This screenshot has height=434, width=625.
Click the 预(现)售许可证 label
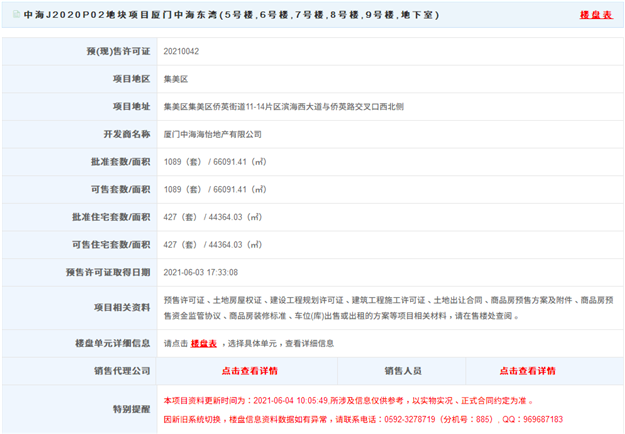tap(118, 51)
